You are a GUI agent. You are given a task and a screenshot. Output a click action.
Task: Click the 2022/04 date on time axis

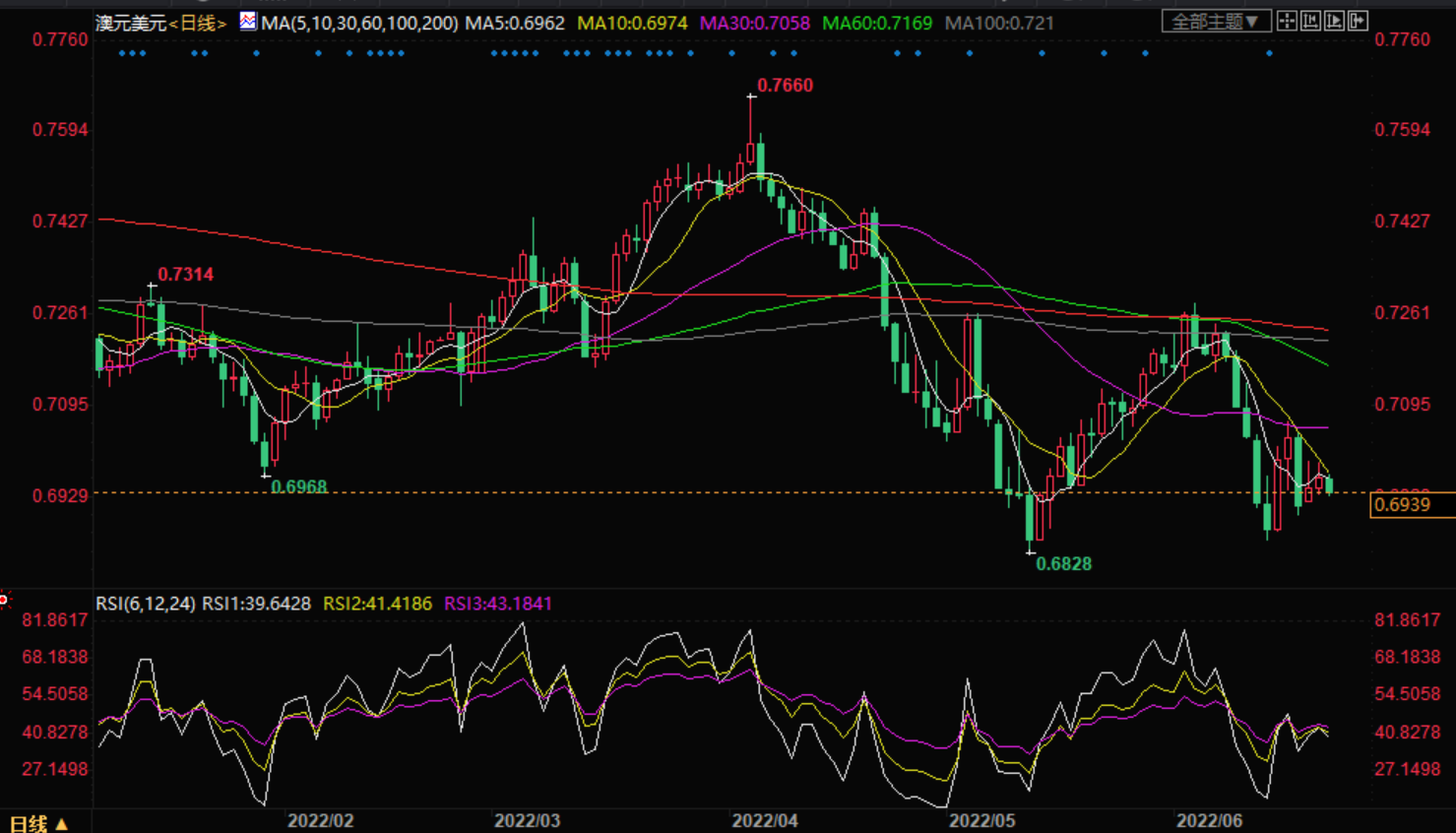pos(765,820)
